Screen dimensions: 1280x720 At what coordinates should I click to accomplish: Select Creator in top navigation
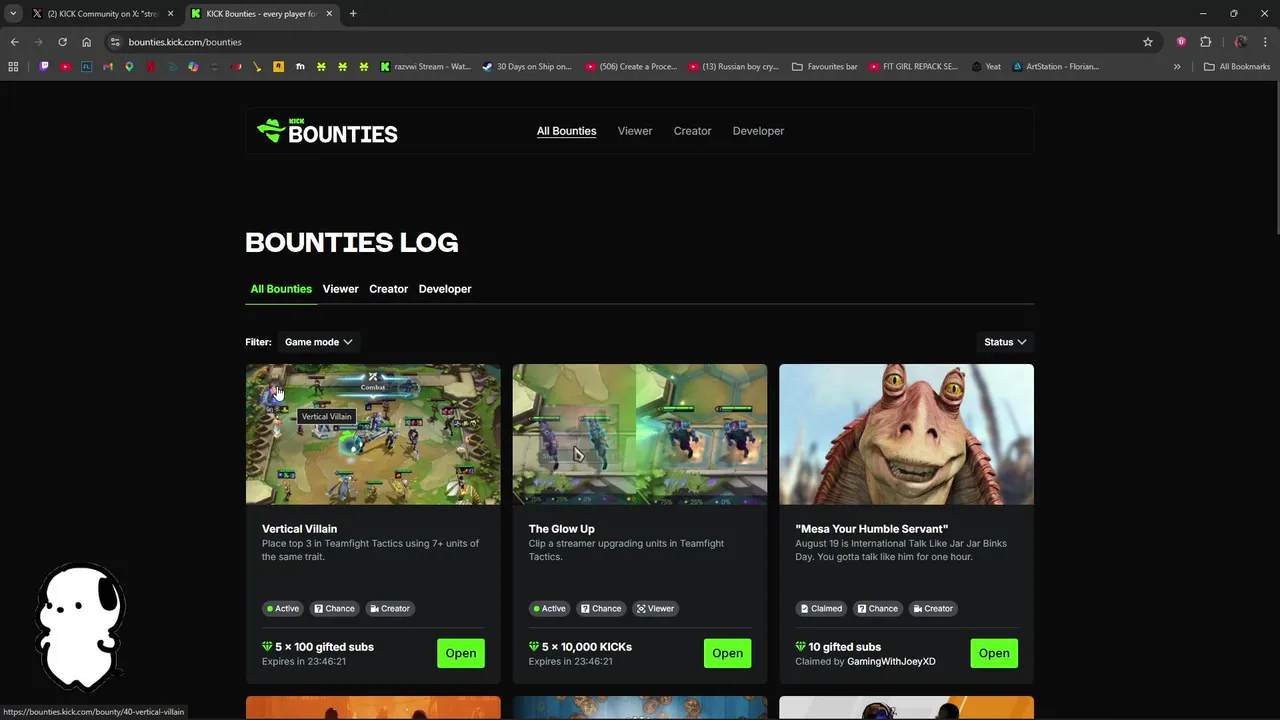point(692,131)
